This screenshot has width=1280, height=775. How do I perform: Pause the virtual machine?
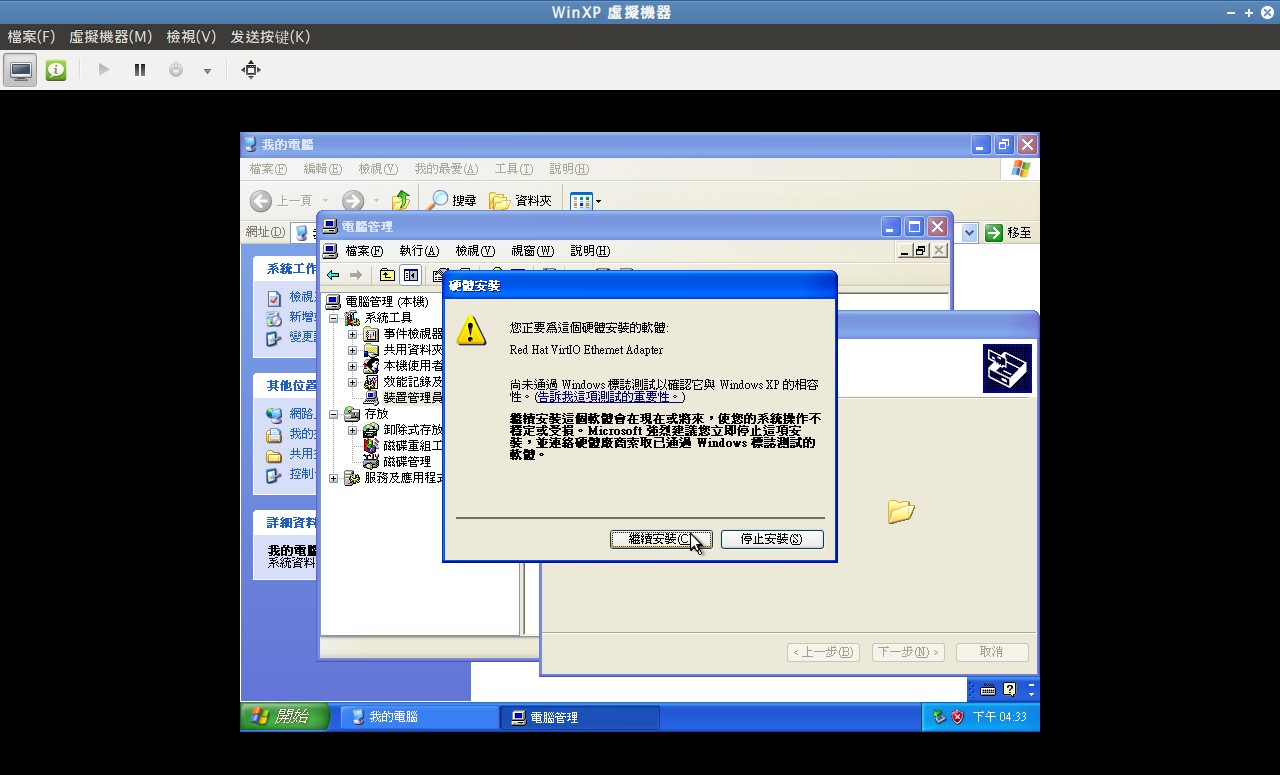tap(140, 70)
